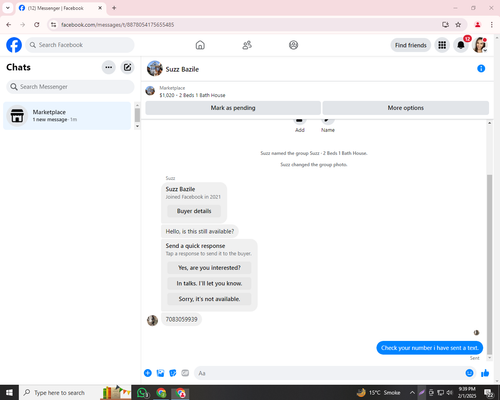Open Buyer details button

click(x=194, y=211)
